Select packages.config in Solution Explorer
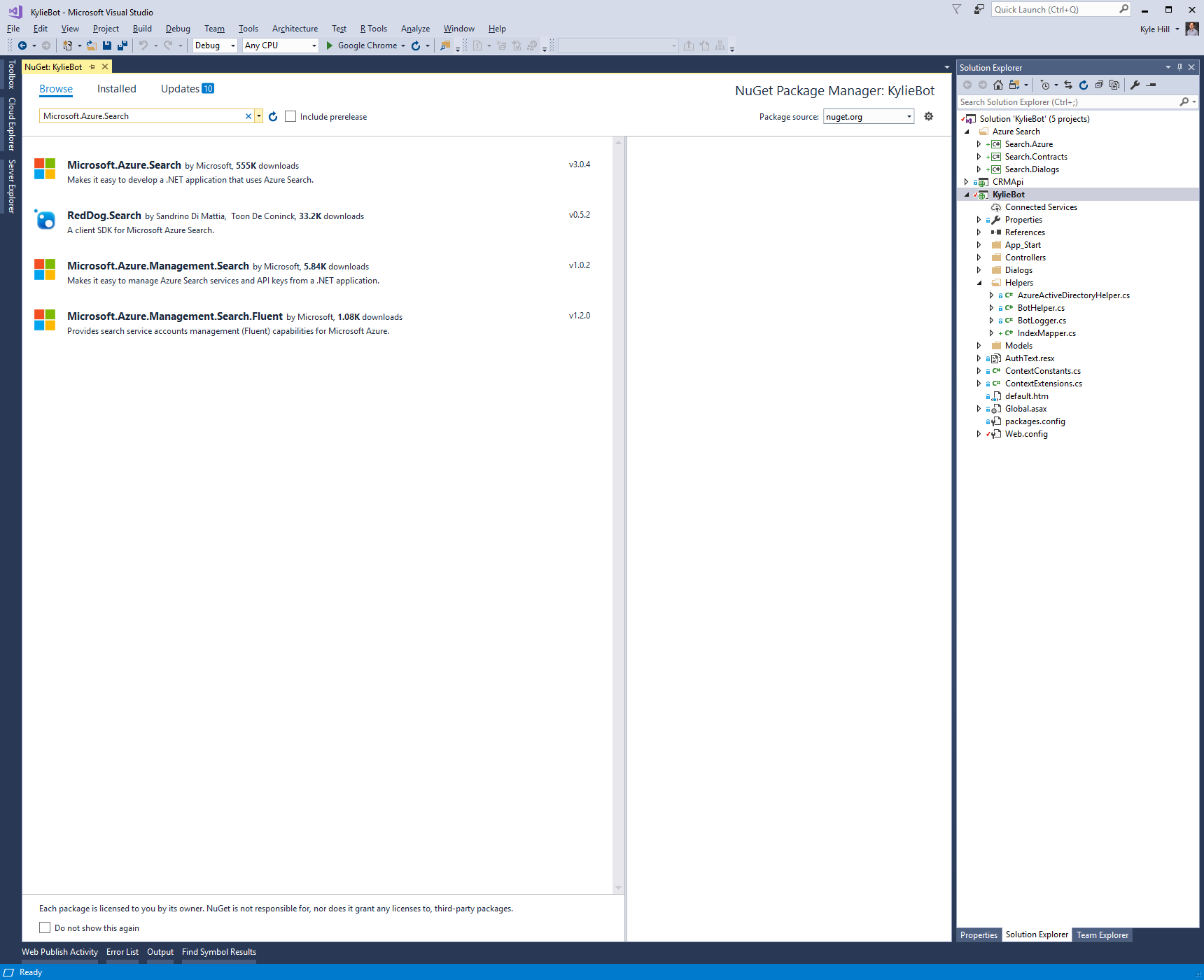Screen dimensions: 1204x980 [1035, 421]
